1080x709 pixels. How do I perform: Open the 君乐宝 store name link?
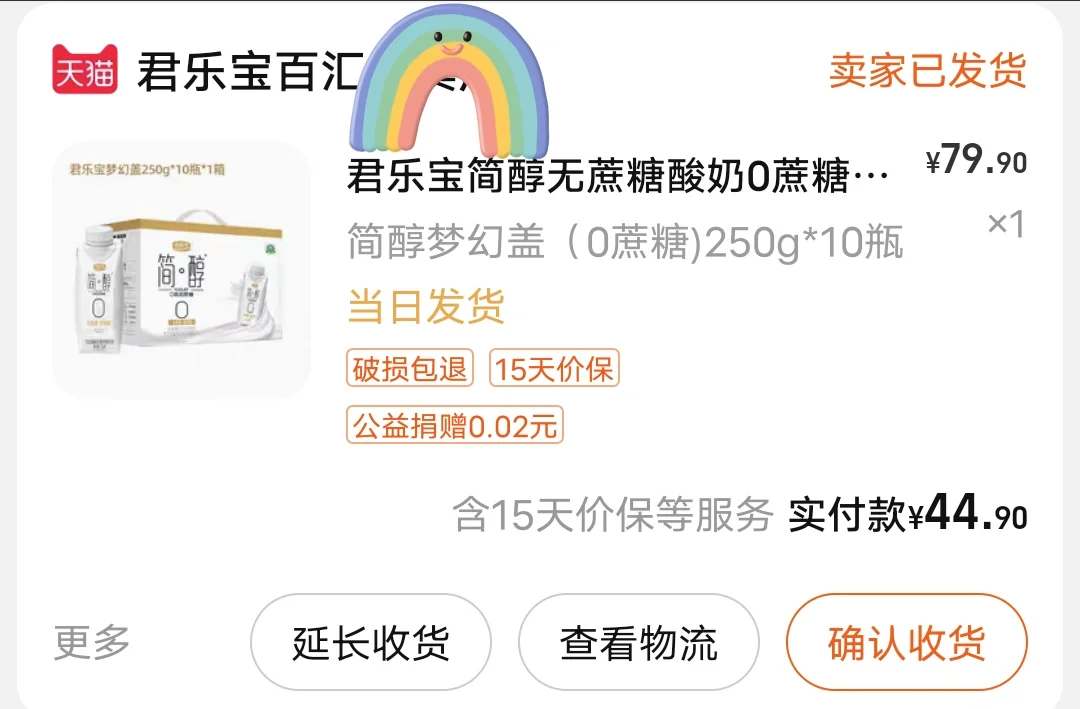point(249,71)
